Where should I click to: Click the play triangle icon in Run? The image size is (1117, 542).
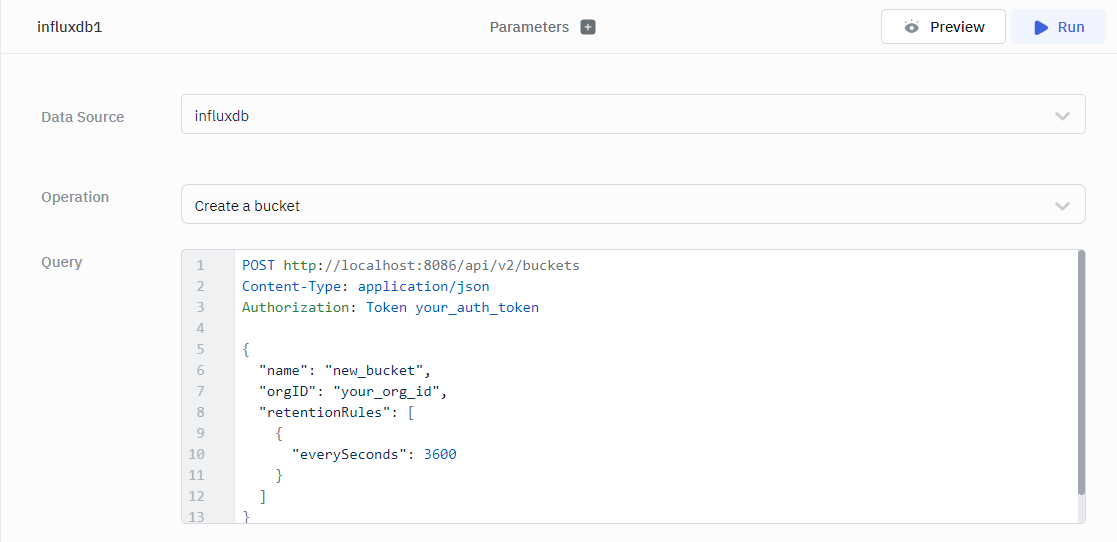(x=1041, y=27)
